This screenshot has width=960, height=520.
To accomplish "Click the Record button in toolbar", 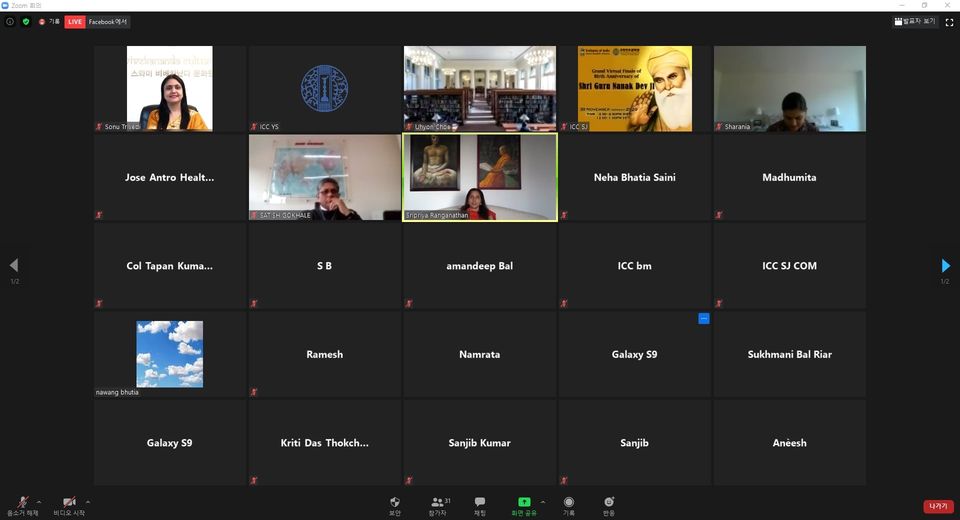I will coord(568,503).
